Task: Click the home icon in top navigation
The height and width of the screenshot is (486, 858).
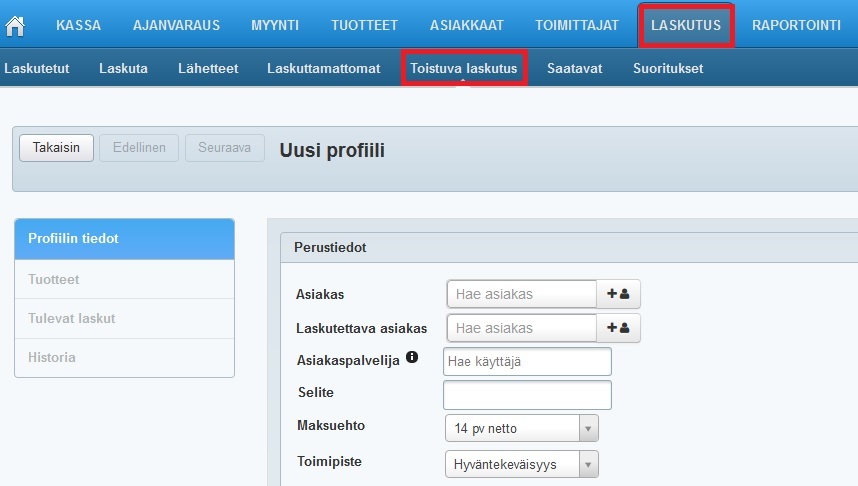Action: click(15, 26)
